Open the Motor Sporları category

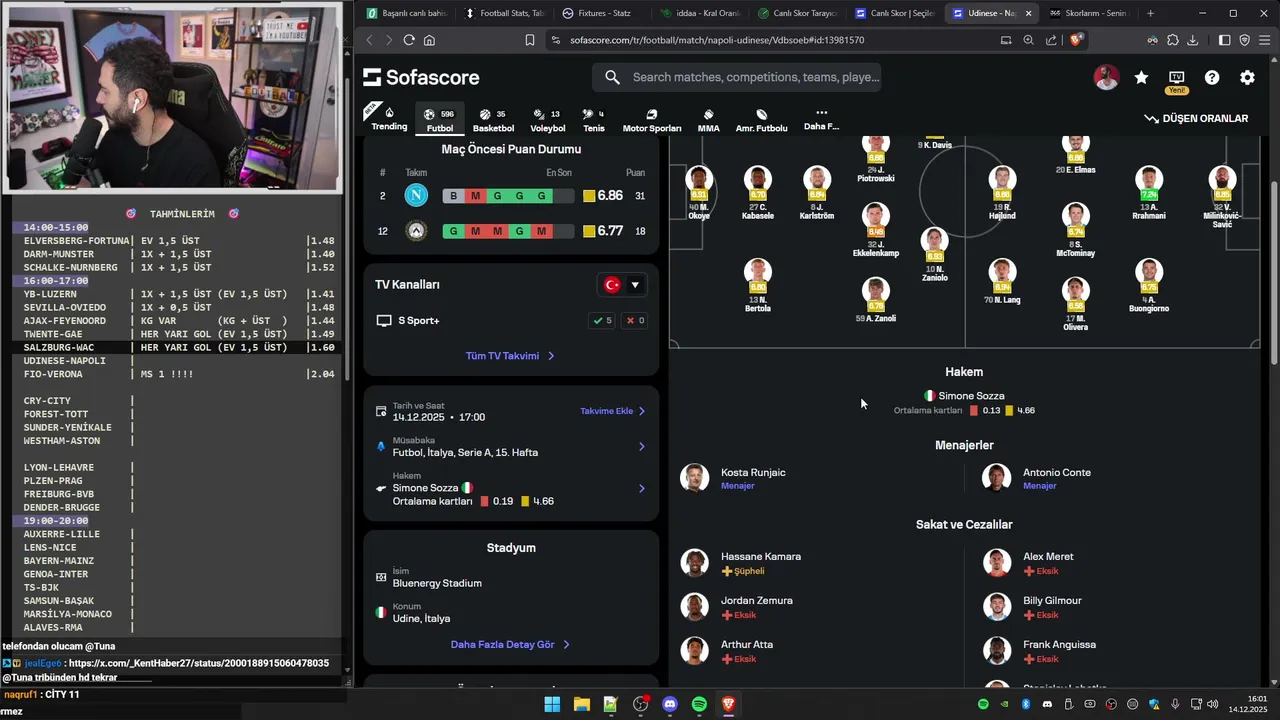click(x=652, y=120)
